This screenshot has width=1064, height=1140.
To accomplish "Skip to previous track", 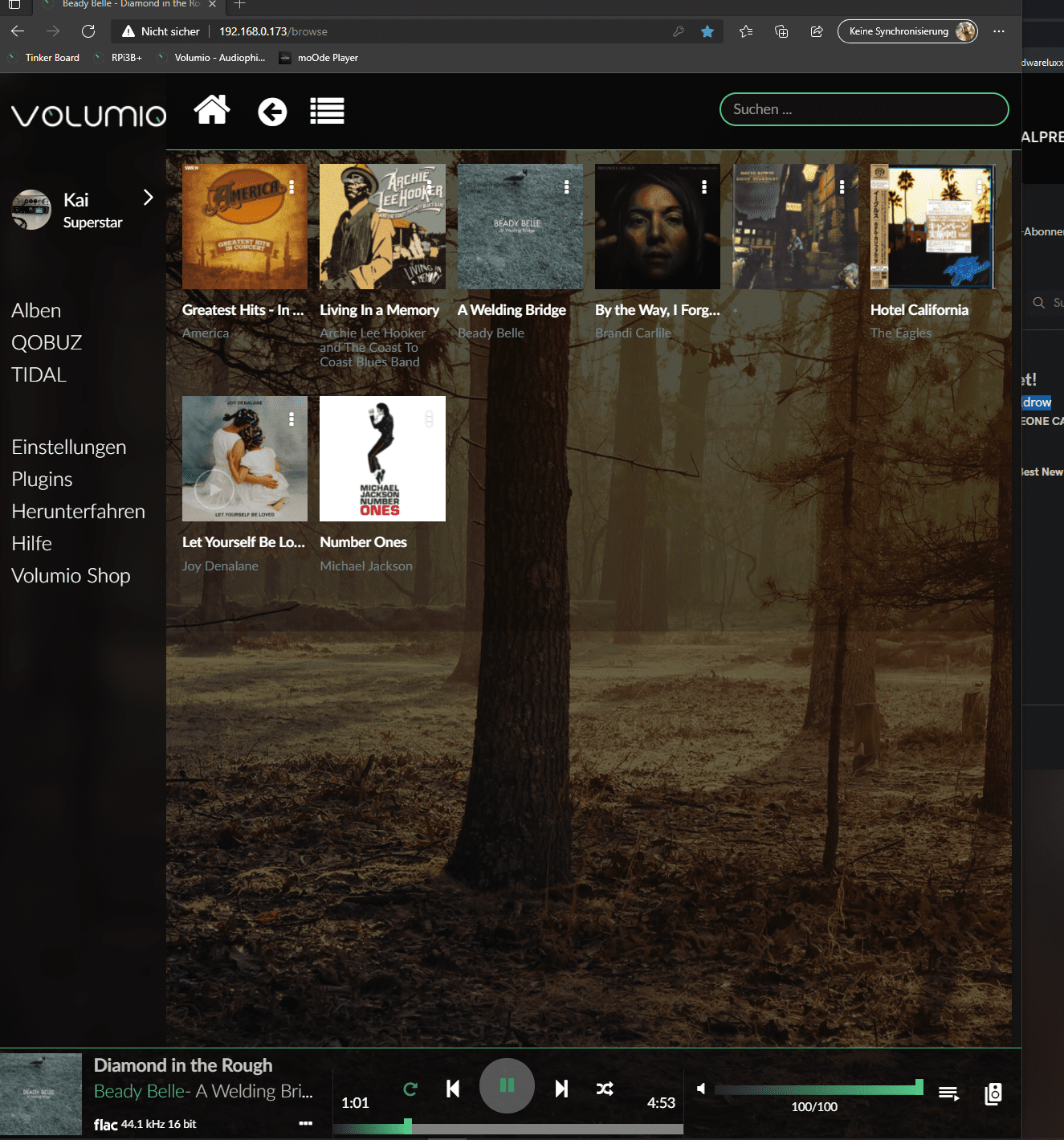I will pyautogui.click(x=453, y=1089).
